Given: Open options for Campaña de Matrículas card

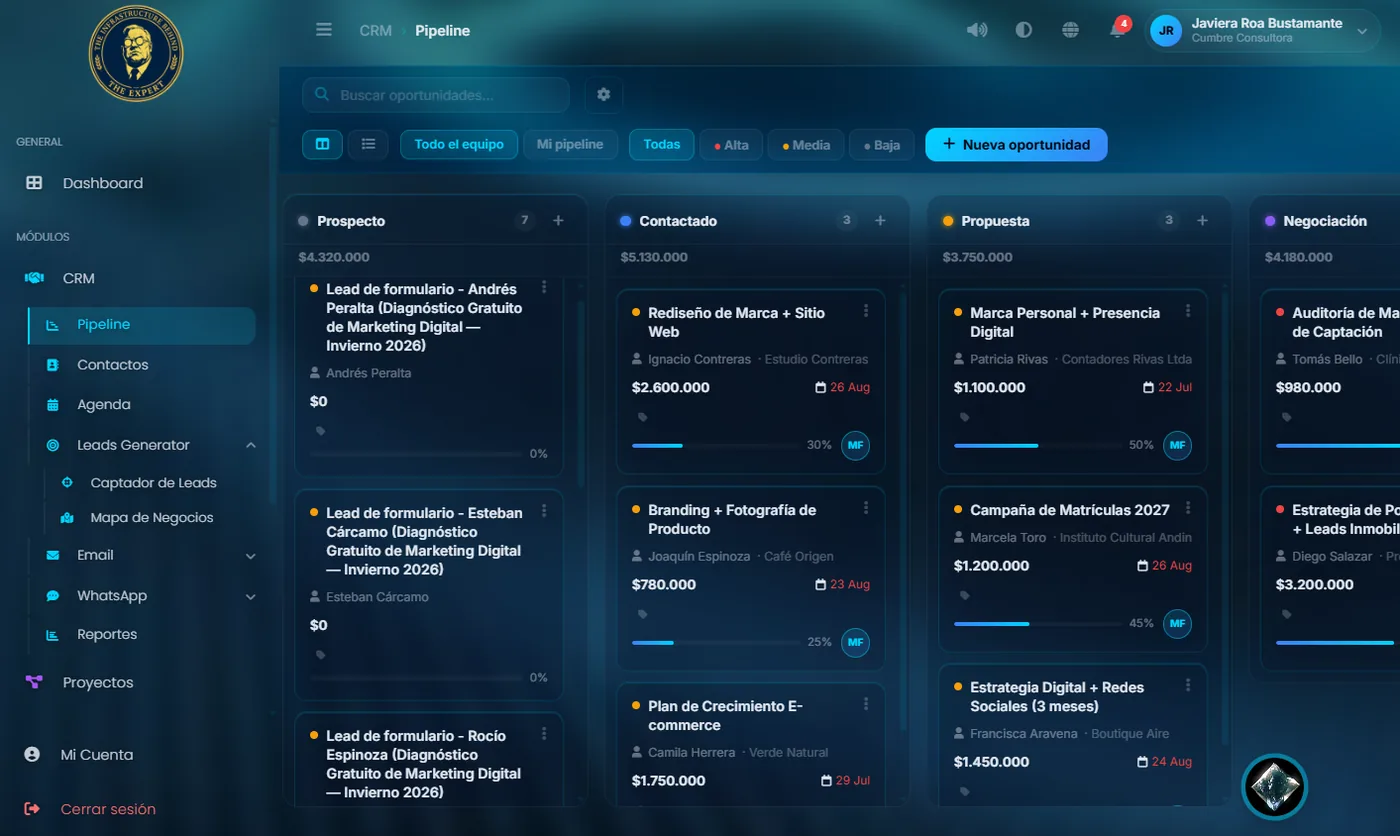Looking at the screenshot, I should click(1188, 508).
